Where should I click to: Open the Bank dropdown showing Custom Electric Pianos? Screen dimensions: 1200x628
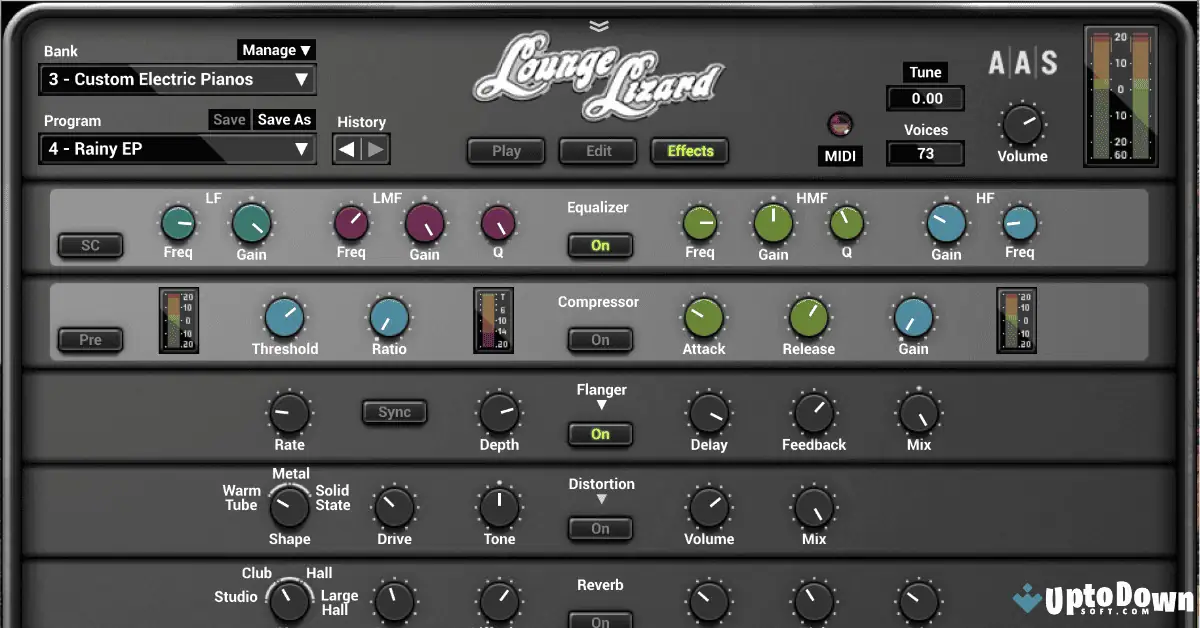(x=177, y=79)
